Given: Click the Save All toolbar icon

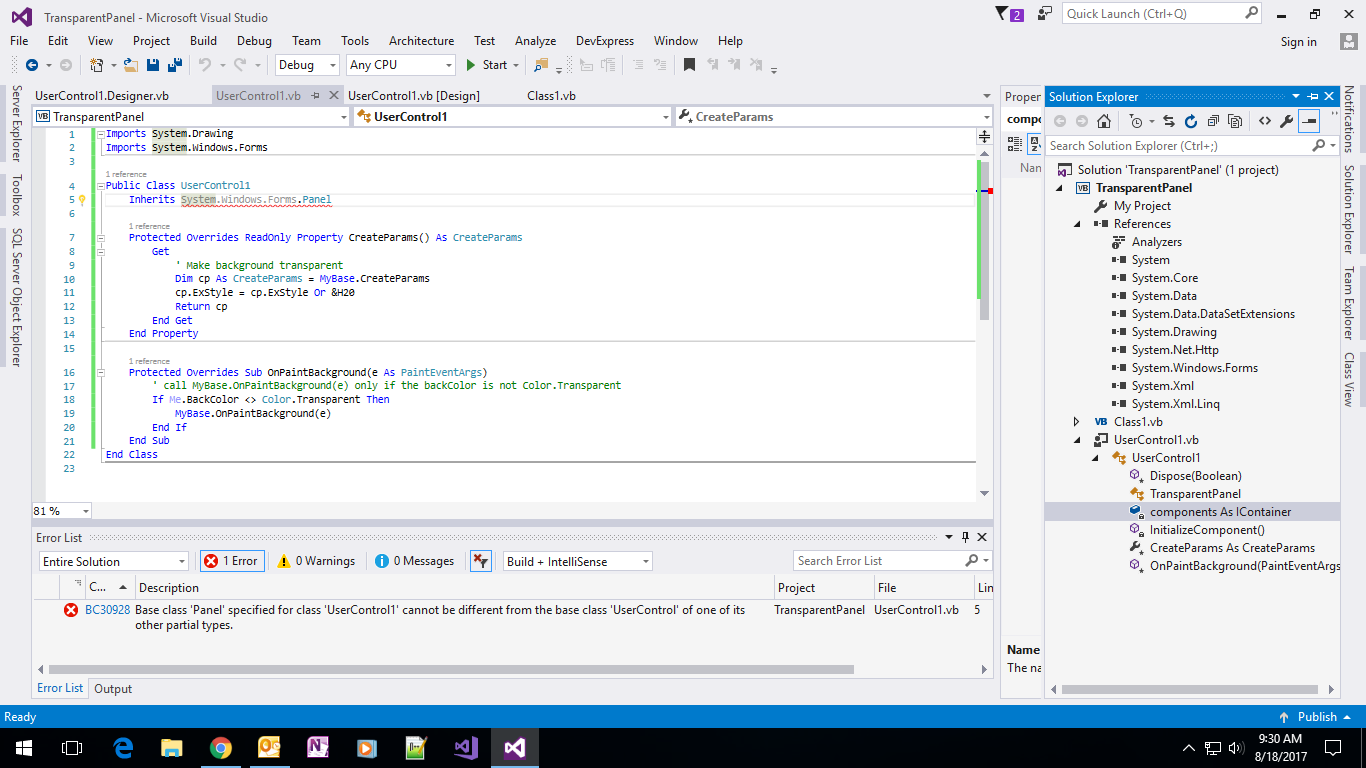Looking at the screenshot, I should pos(175,65).
